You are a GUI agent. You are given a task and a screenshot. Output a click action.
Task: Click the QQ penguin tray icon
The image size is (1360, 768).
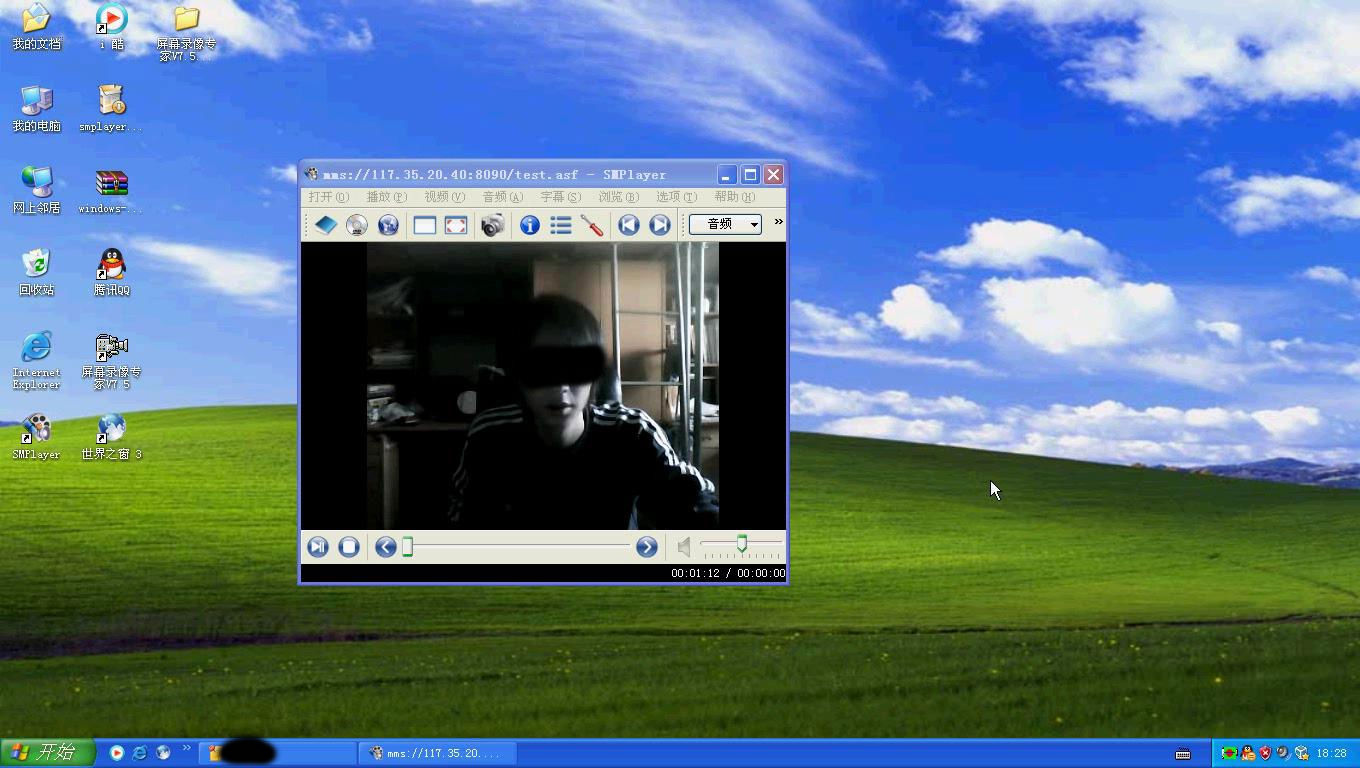[1247, 753]
